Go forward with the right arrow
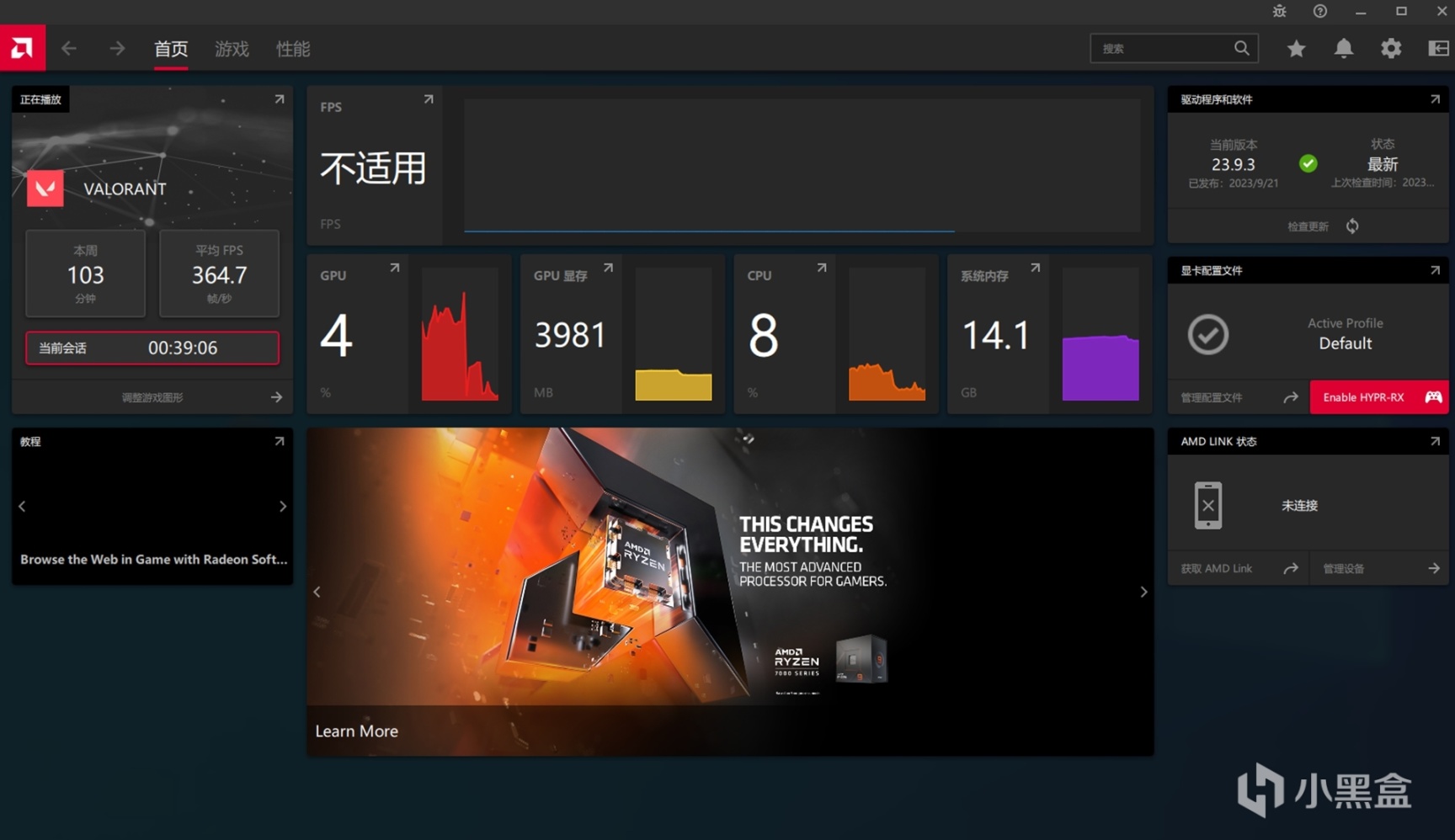 tap(117, 49)
